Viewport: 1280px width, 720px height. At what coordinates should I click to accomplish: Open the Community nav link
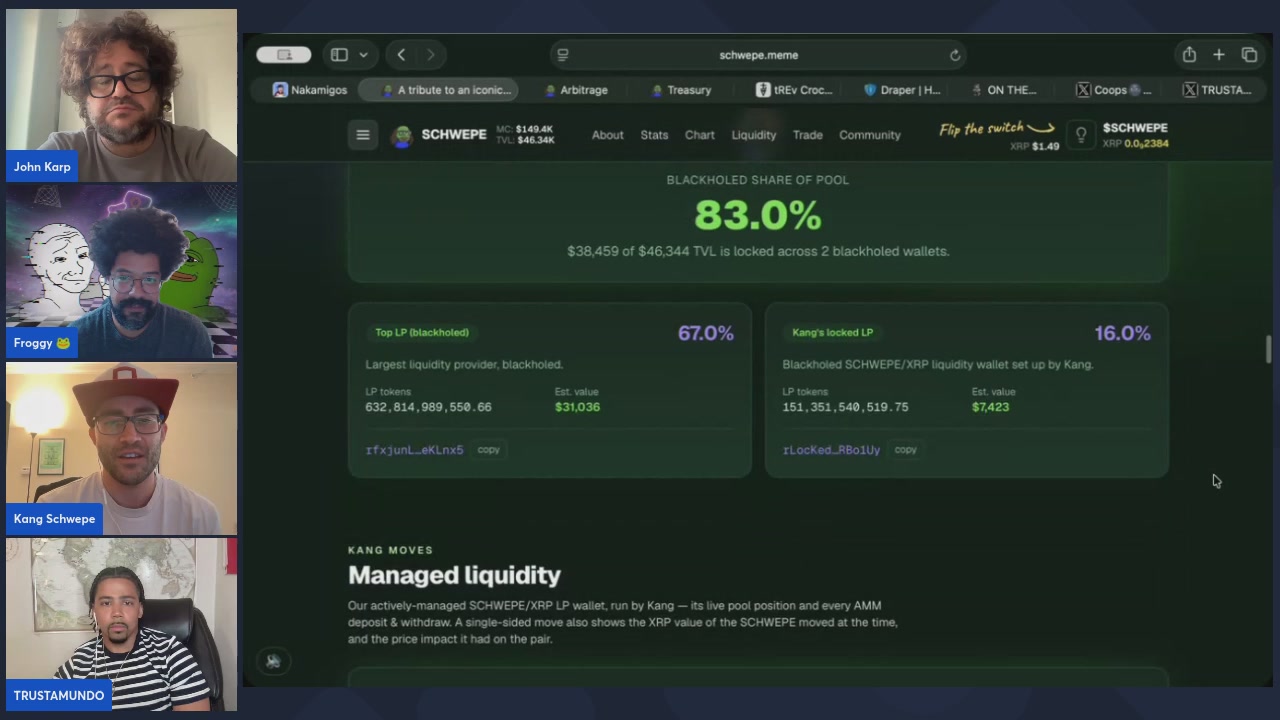tap(870, 135)
